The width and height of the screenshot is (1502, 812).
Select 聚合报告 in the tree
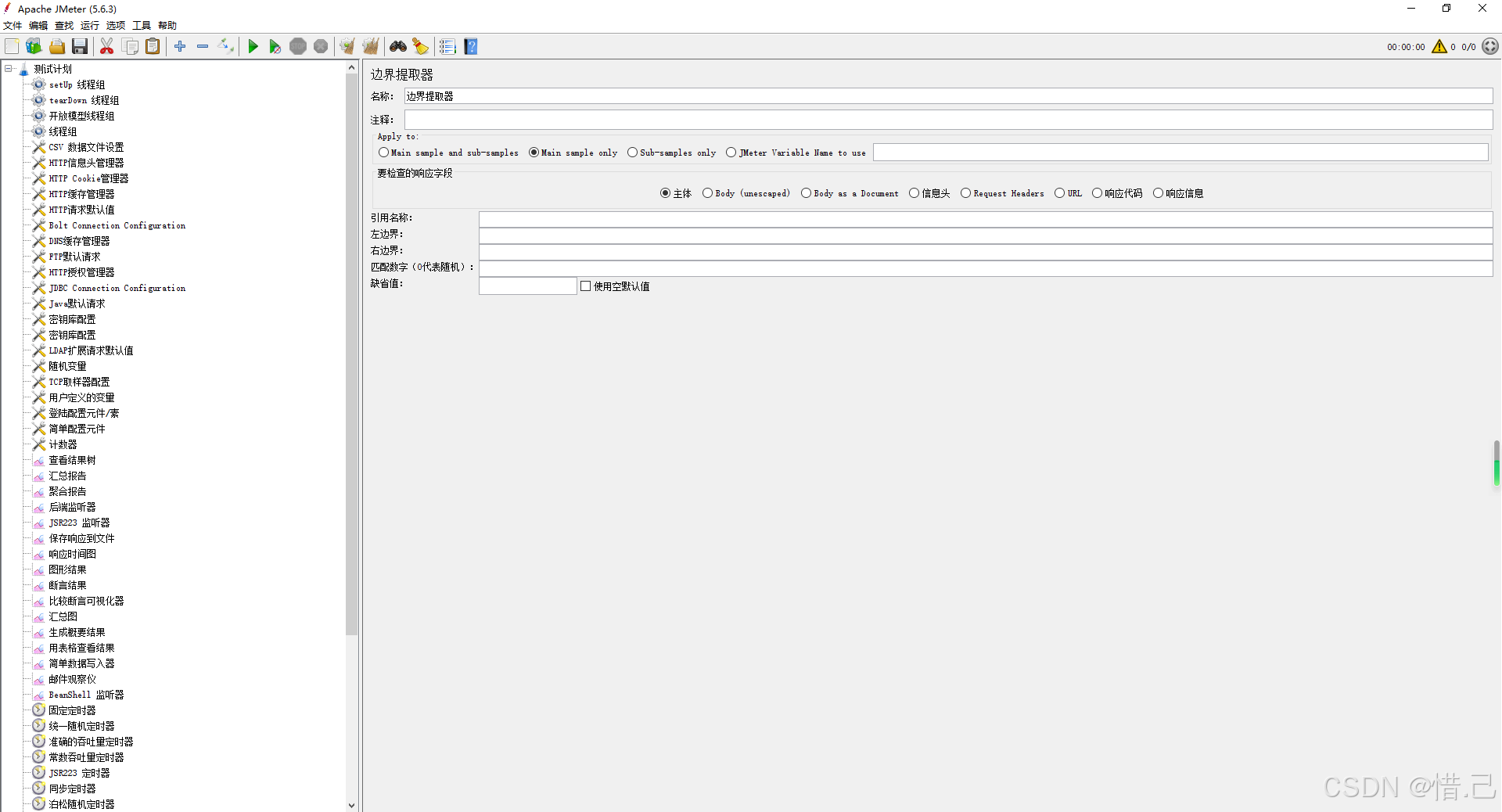point(67,491)
